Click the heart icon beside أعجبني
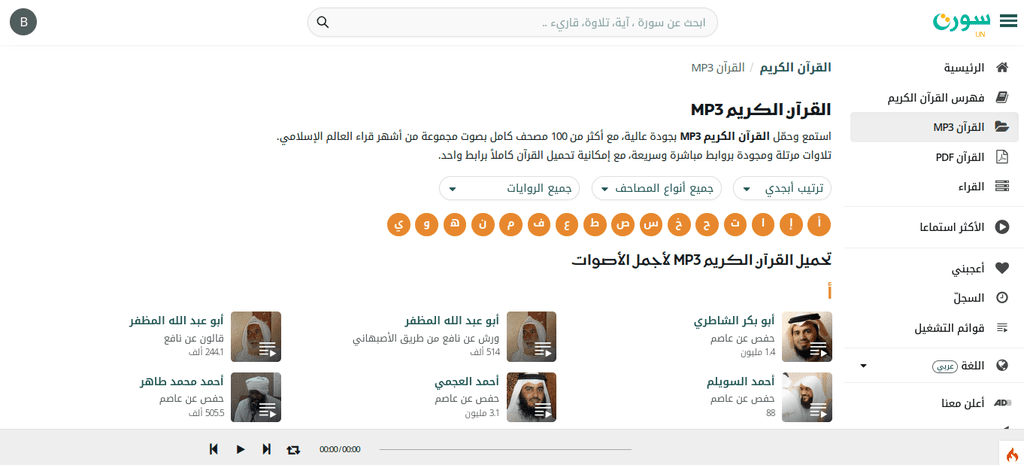Viewport: 1024px width, 465px height. point(1001,268)
